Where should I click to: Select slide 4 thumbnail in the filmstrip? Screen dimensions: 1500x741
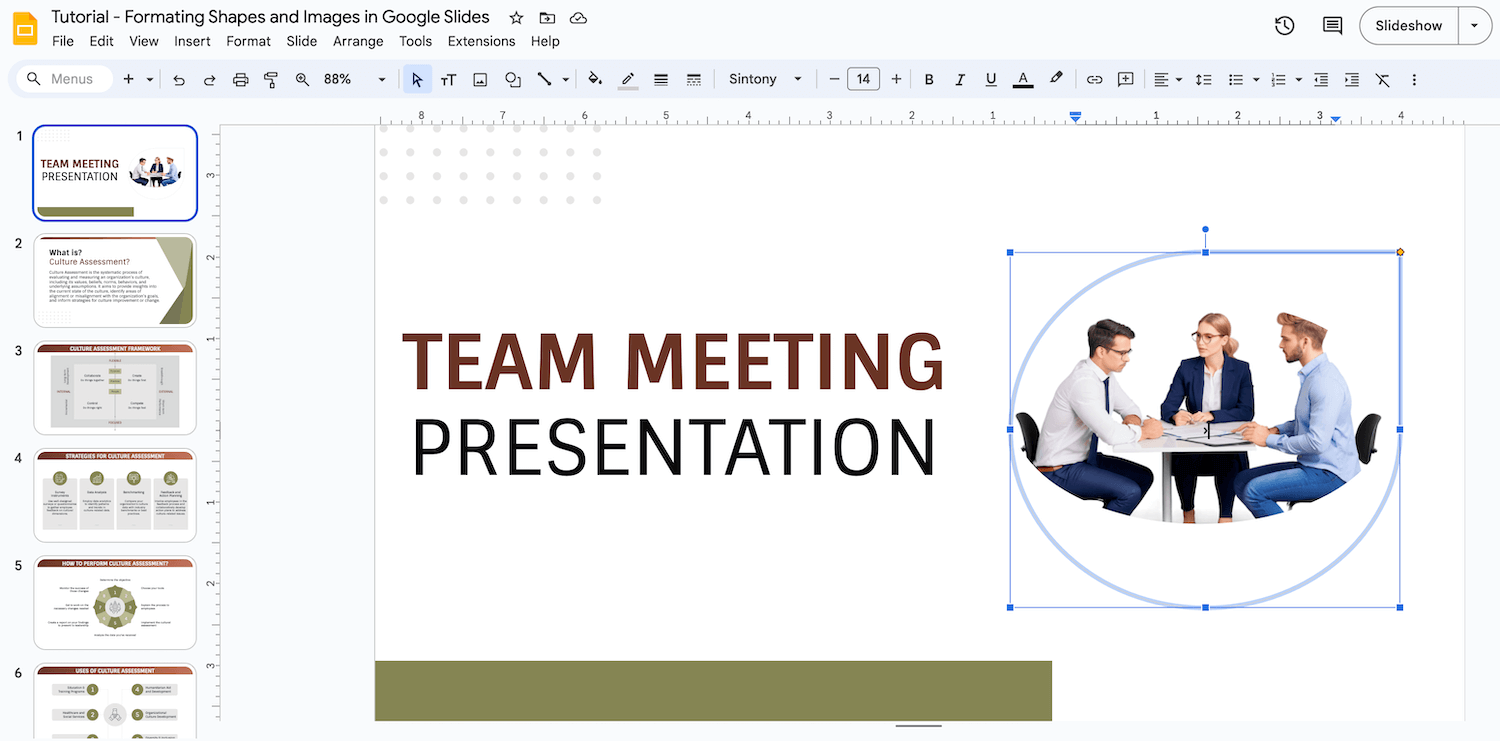tap(114, 495)
